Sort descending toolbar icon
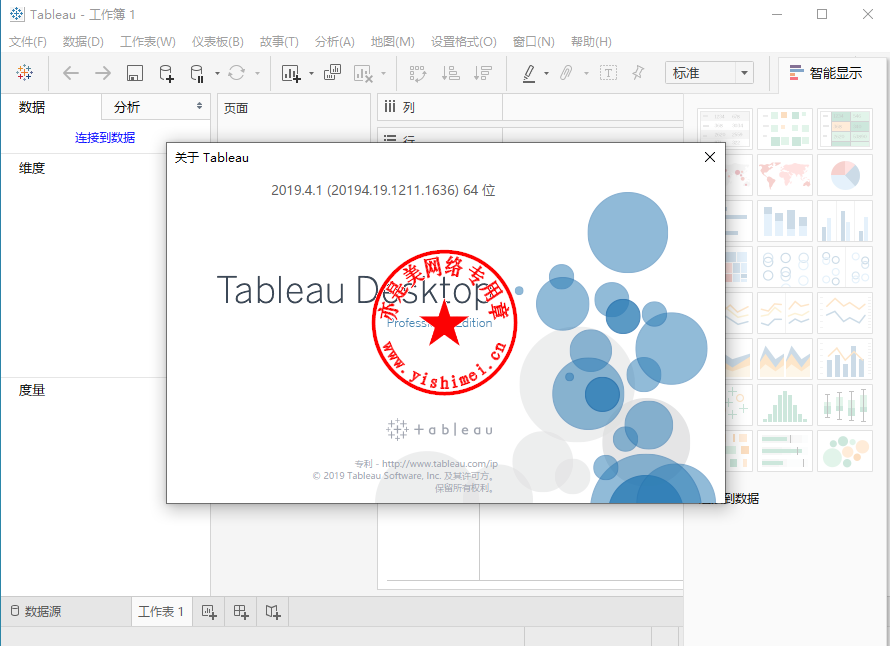The height and width of the screenshot is (646, 890). 482,73
